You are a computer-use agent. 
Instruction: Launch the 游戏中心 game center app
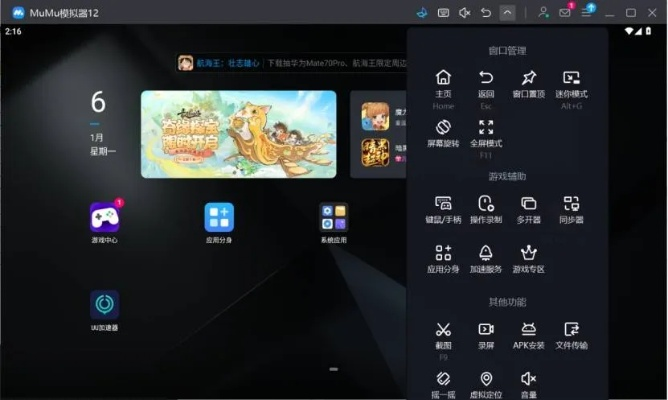[105, 217]
